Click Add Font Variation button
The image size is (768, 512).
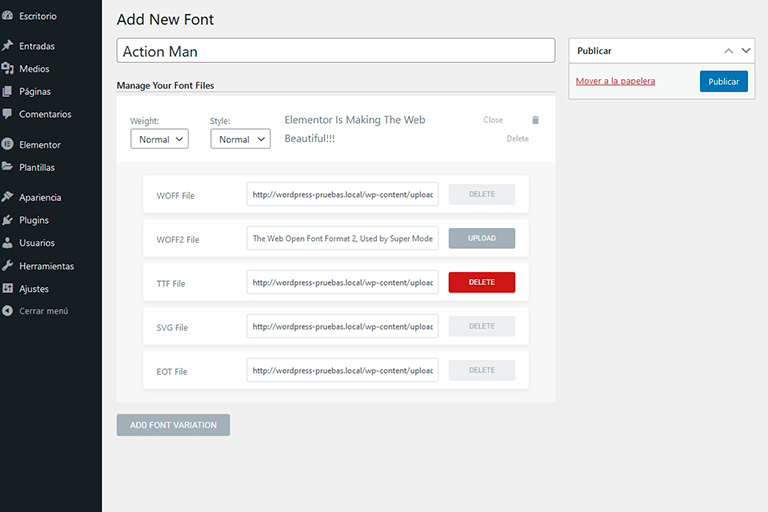(173, 425)
